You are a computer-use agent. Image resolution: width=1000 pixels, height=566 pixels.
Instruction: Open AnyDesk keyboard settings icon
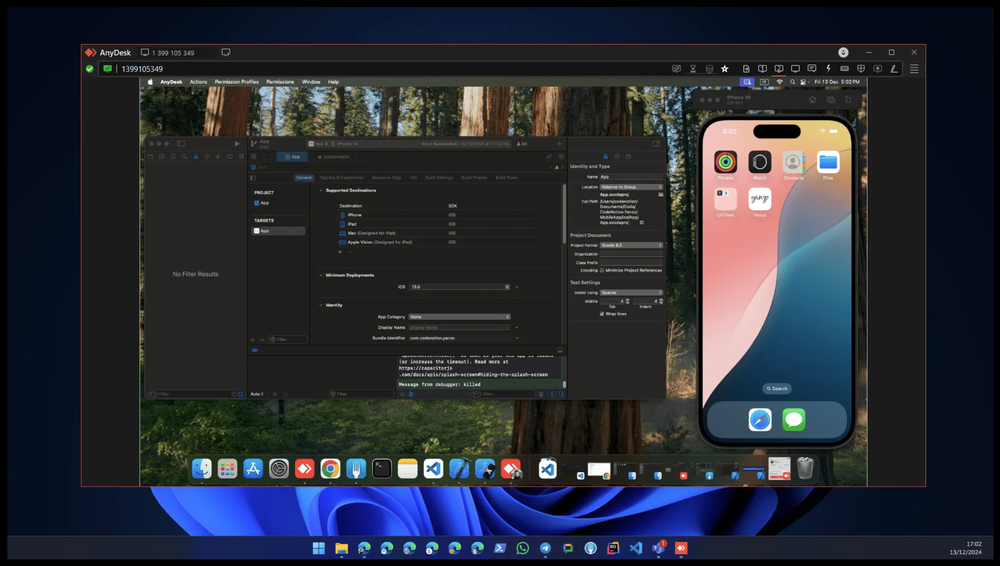tap(844, 69)
